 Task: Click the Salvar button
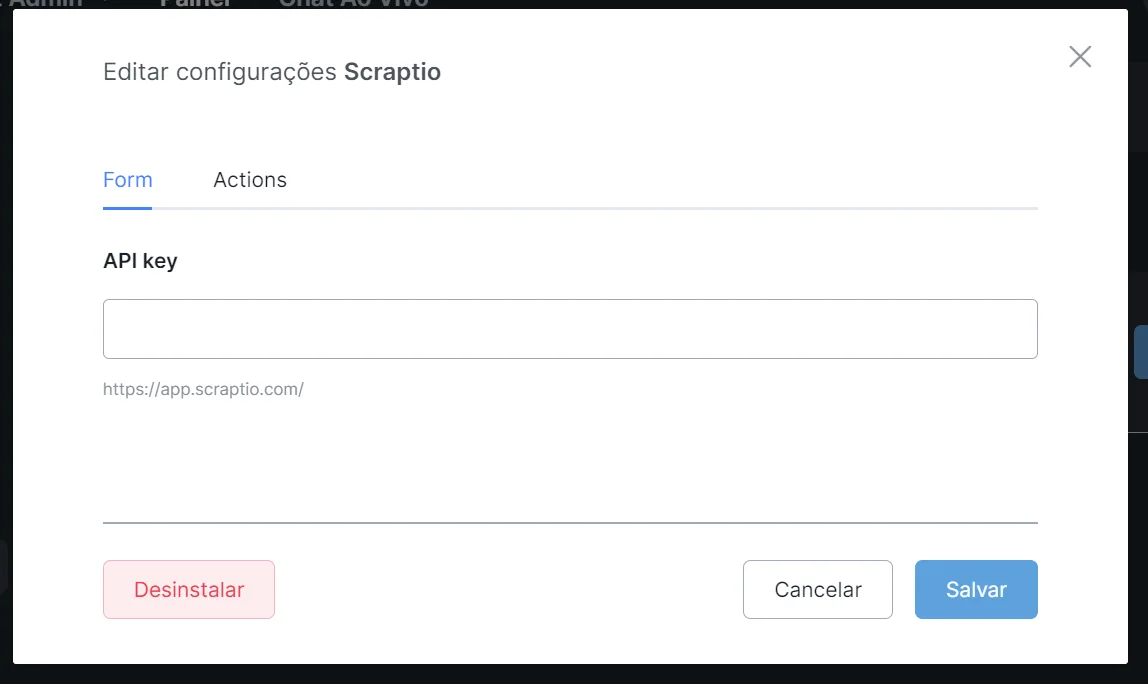point(976,590)
